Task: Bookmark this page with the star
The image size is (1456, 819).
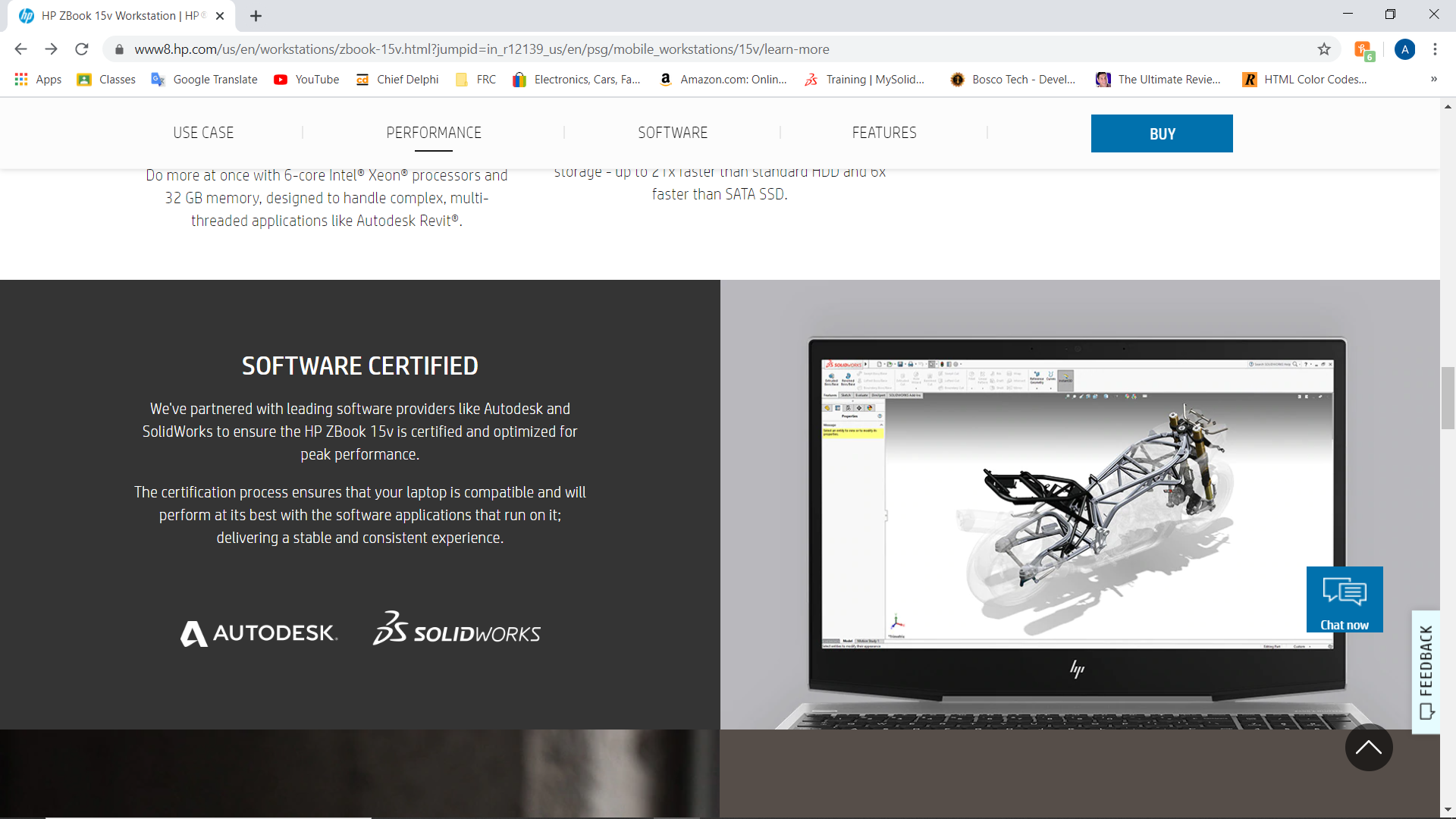Action: coord(1324,49)
